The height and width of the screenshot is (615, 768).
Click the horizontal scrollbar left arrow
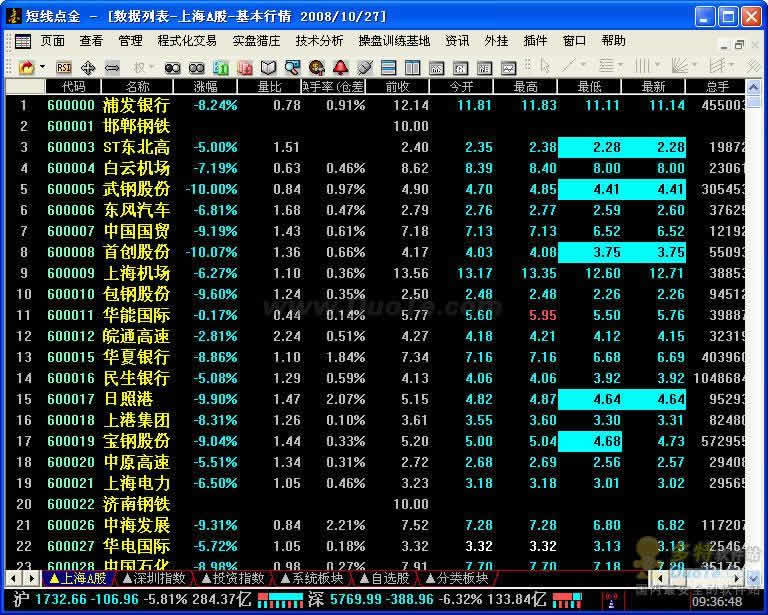point(659,579)
